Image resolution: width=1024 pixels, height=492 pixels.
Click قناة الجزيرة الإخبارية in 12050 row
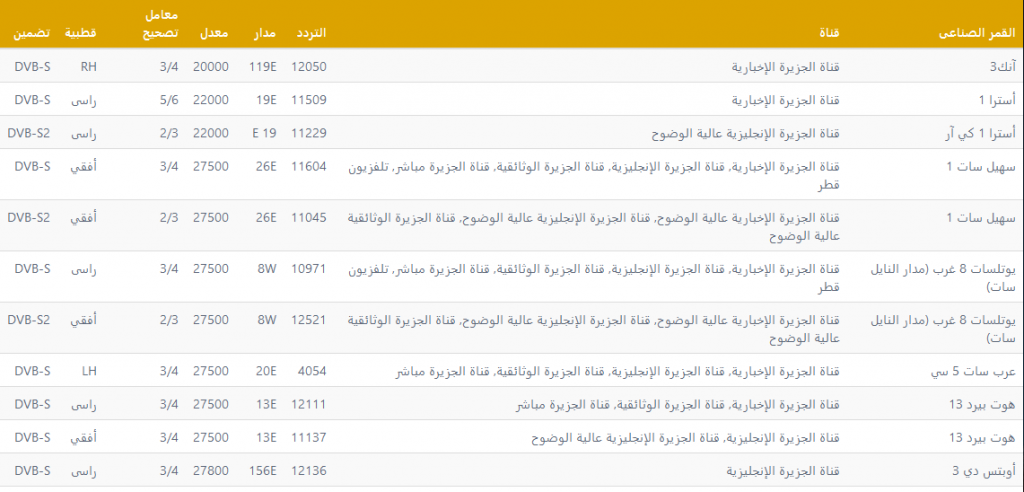784,67
